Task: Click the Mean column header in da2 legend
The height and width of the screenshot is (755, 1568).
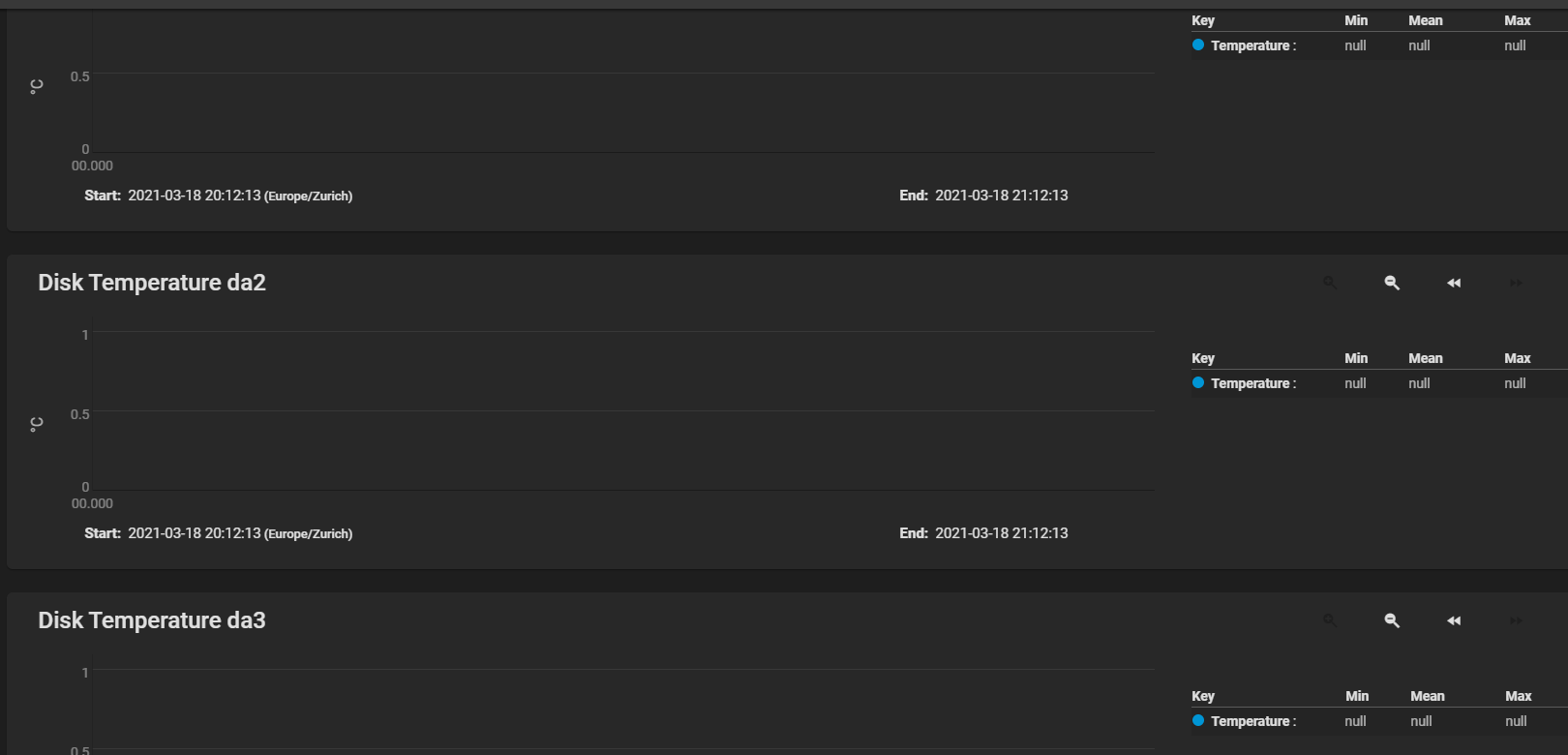Action: click(x=1425, y=358)
